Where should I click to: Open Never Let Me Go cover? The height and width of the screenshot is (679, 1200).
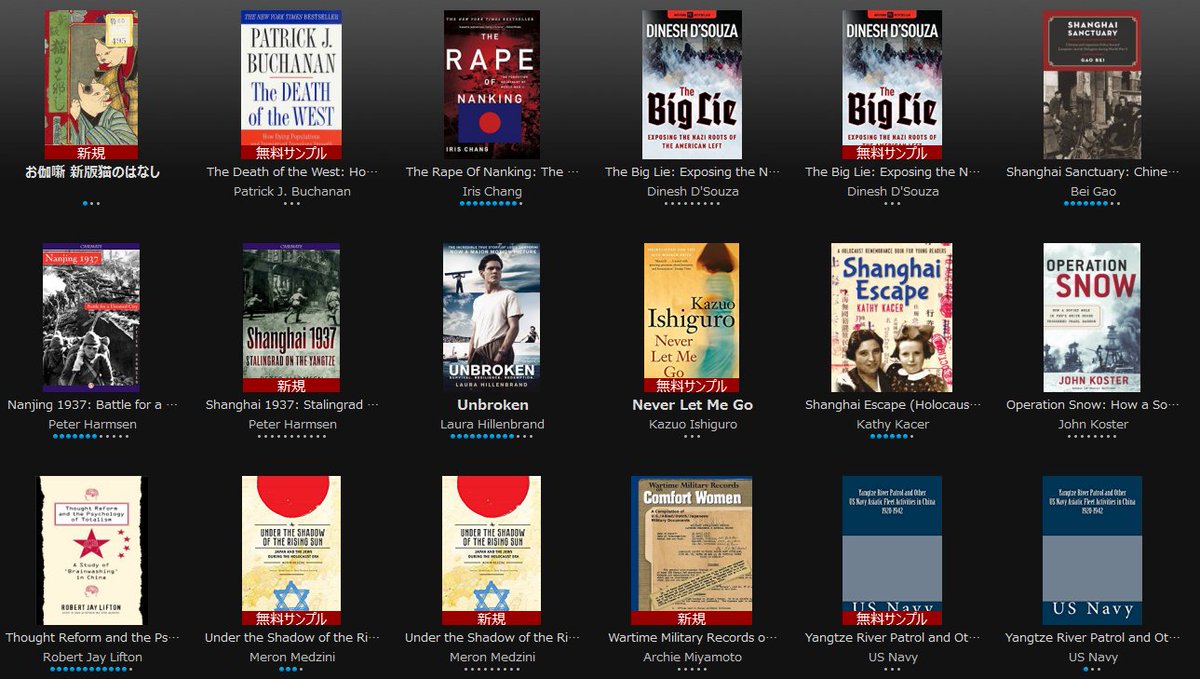tap(692, 317)
